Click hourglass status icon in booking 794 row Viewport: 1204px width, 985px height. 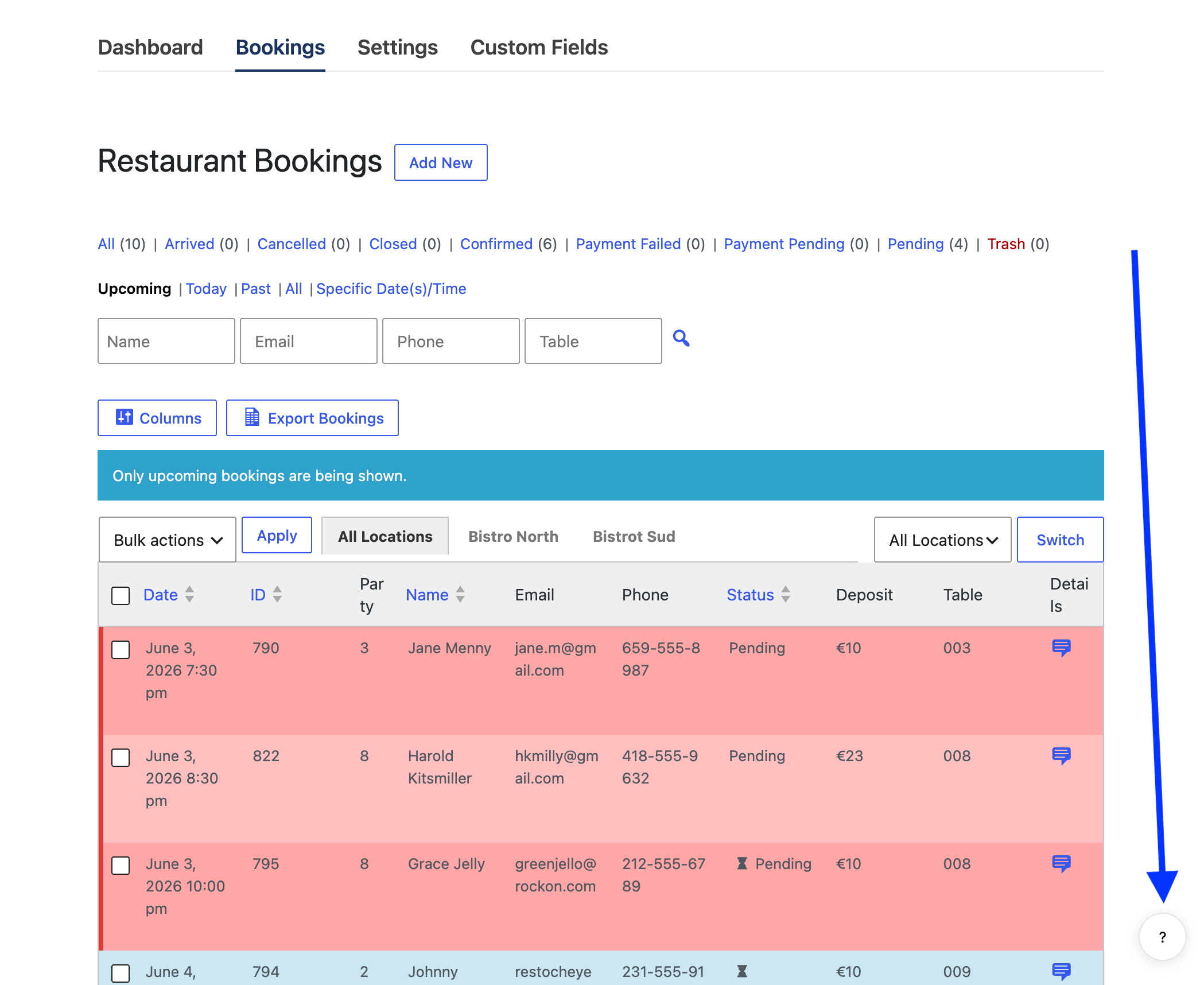click(742, 971)
